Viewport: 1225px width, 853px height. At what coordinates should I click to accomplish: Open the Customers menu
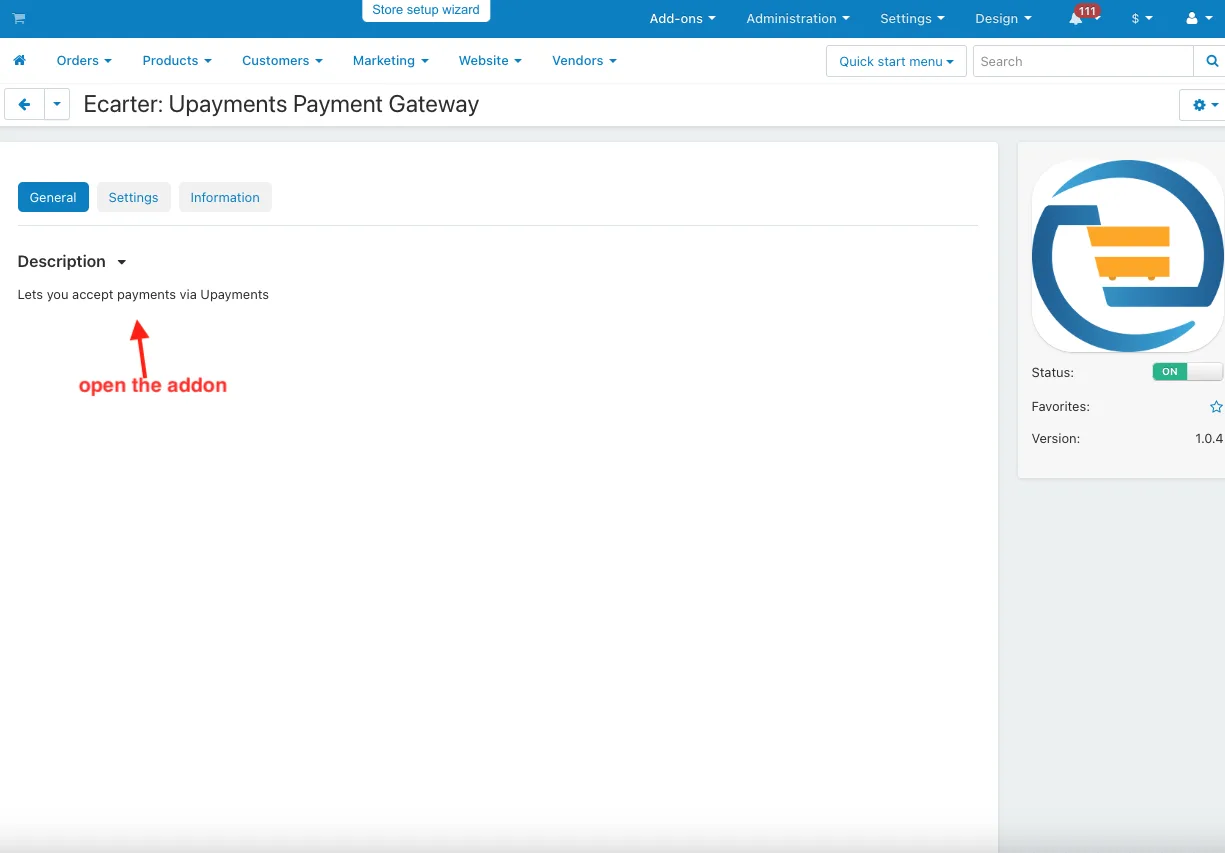click(282, 60)
